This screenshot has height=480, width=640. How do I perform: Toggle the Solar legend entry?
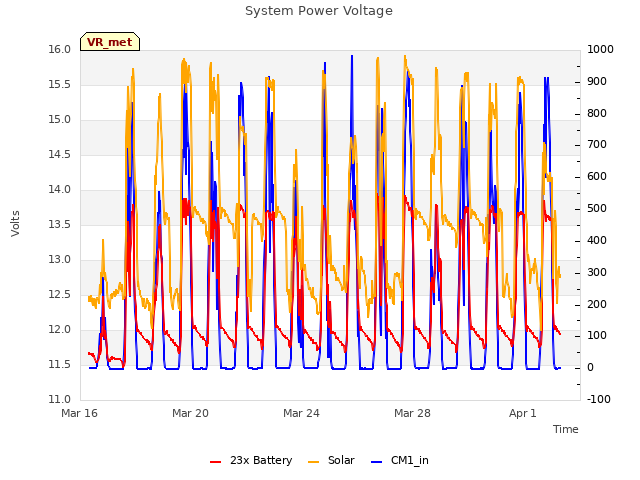pos(331,460)
